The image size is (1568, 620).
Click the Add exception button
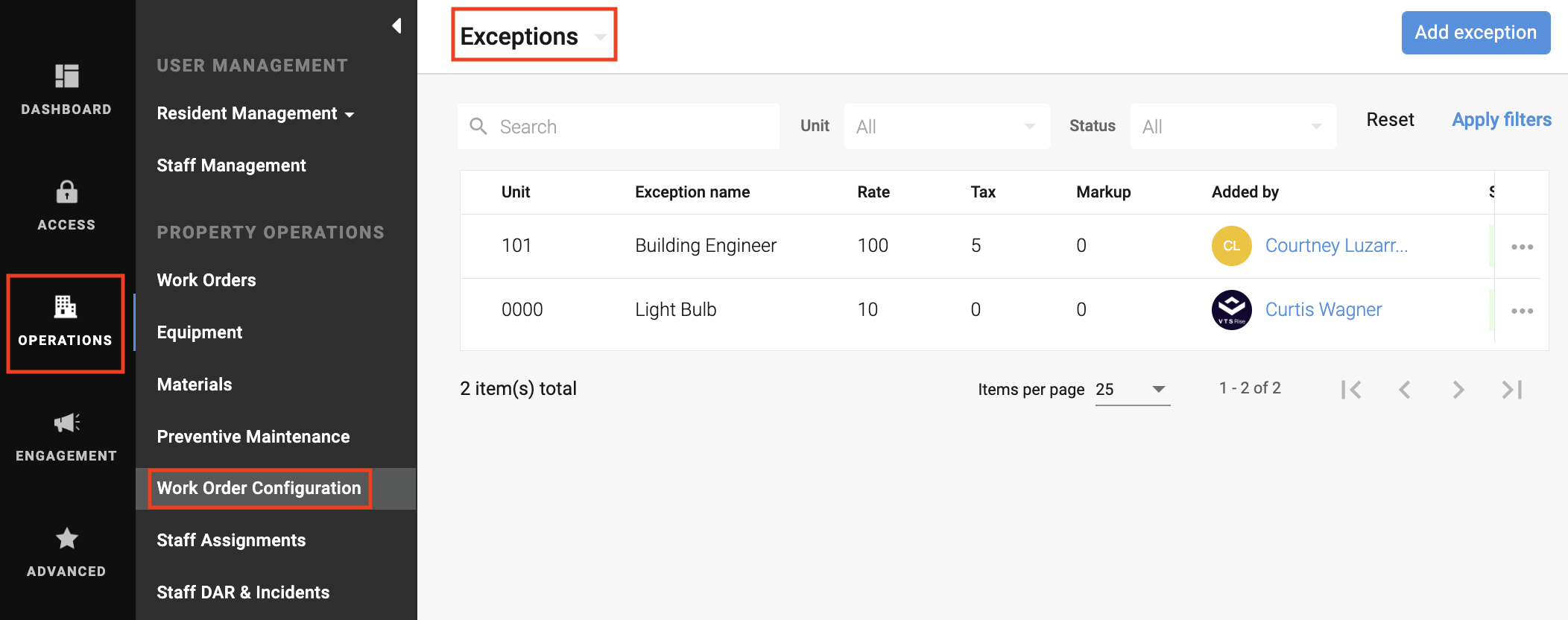[x=1476, y=33]
